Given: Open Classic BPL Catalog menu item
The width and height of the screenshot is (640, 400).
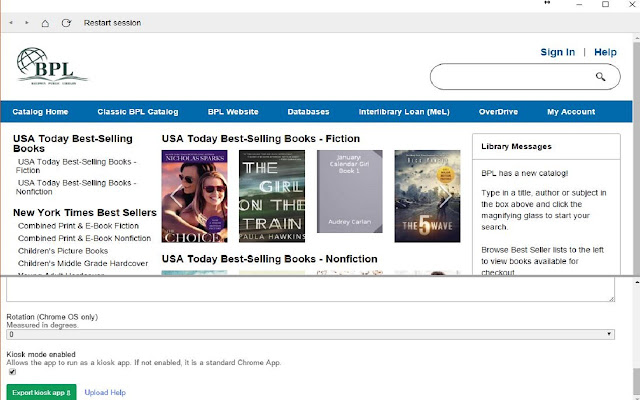Looking at the screenshot, I should tap(138, 112).
